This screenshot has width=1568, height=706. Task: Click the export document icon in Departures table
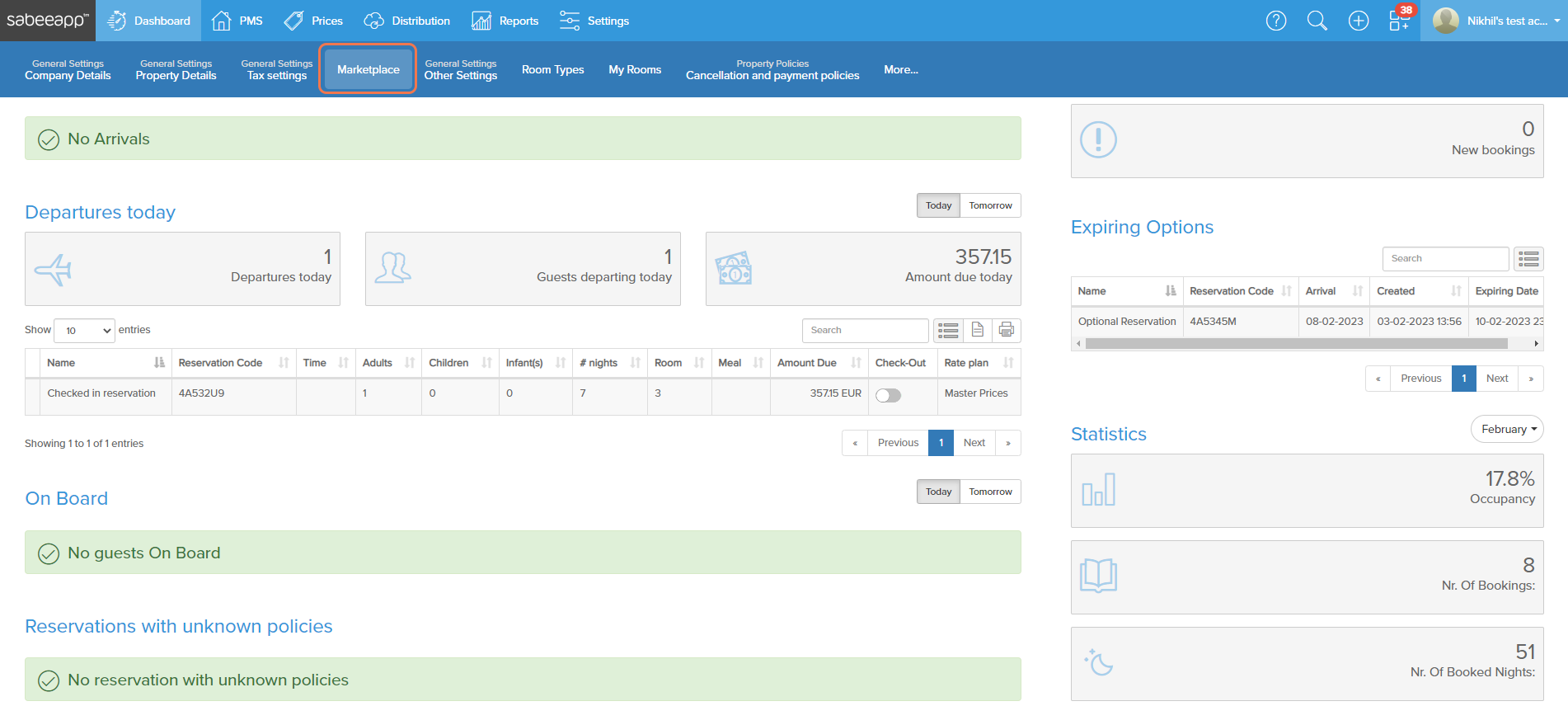pos(978,330)
